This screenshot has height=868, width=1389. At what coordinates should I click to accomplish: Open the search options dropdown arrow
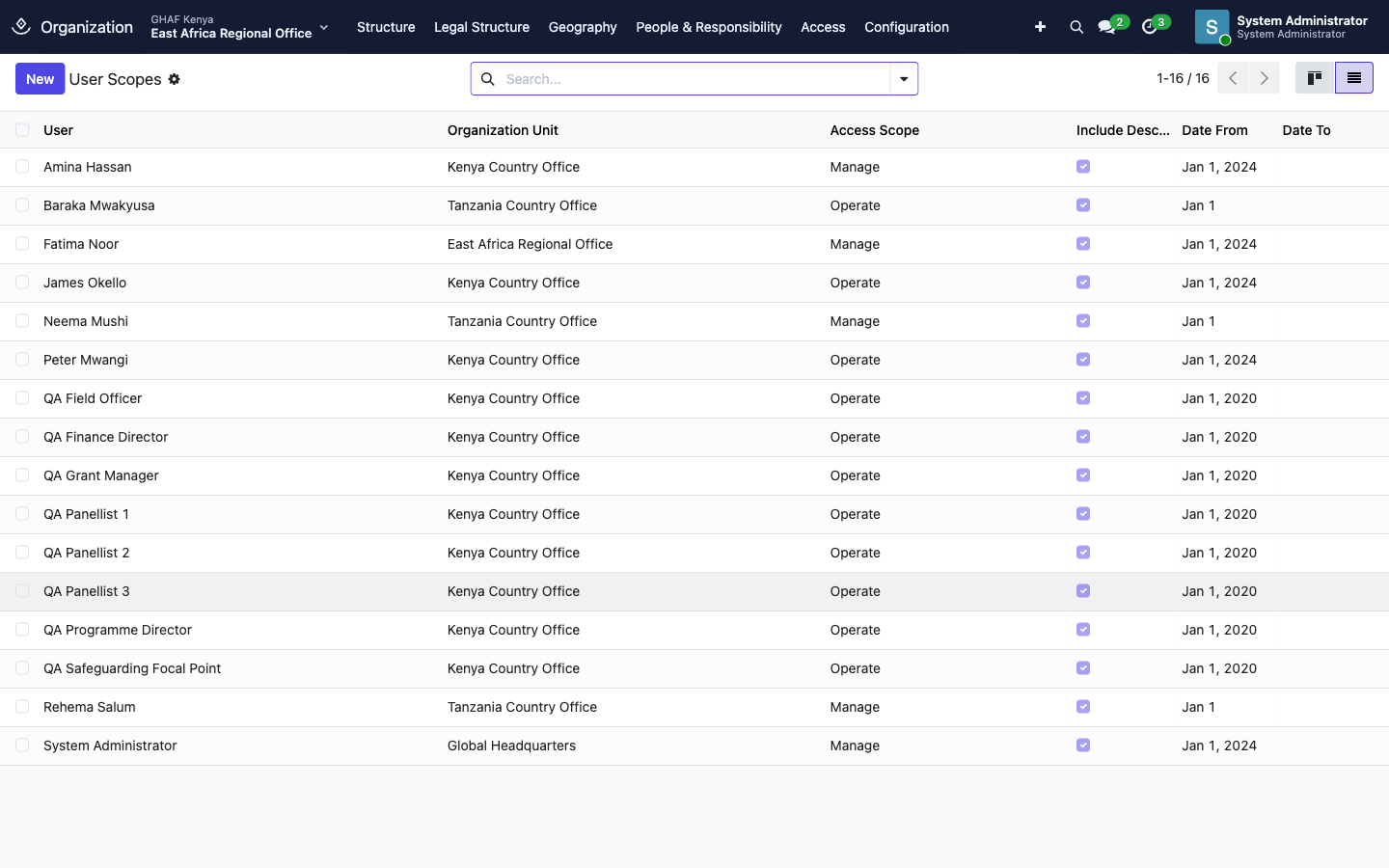click(904, 79)
